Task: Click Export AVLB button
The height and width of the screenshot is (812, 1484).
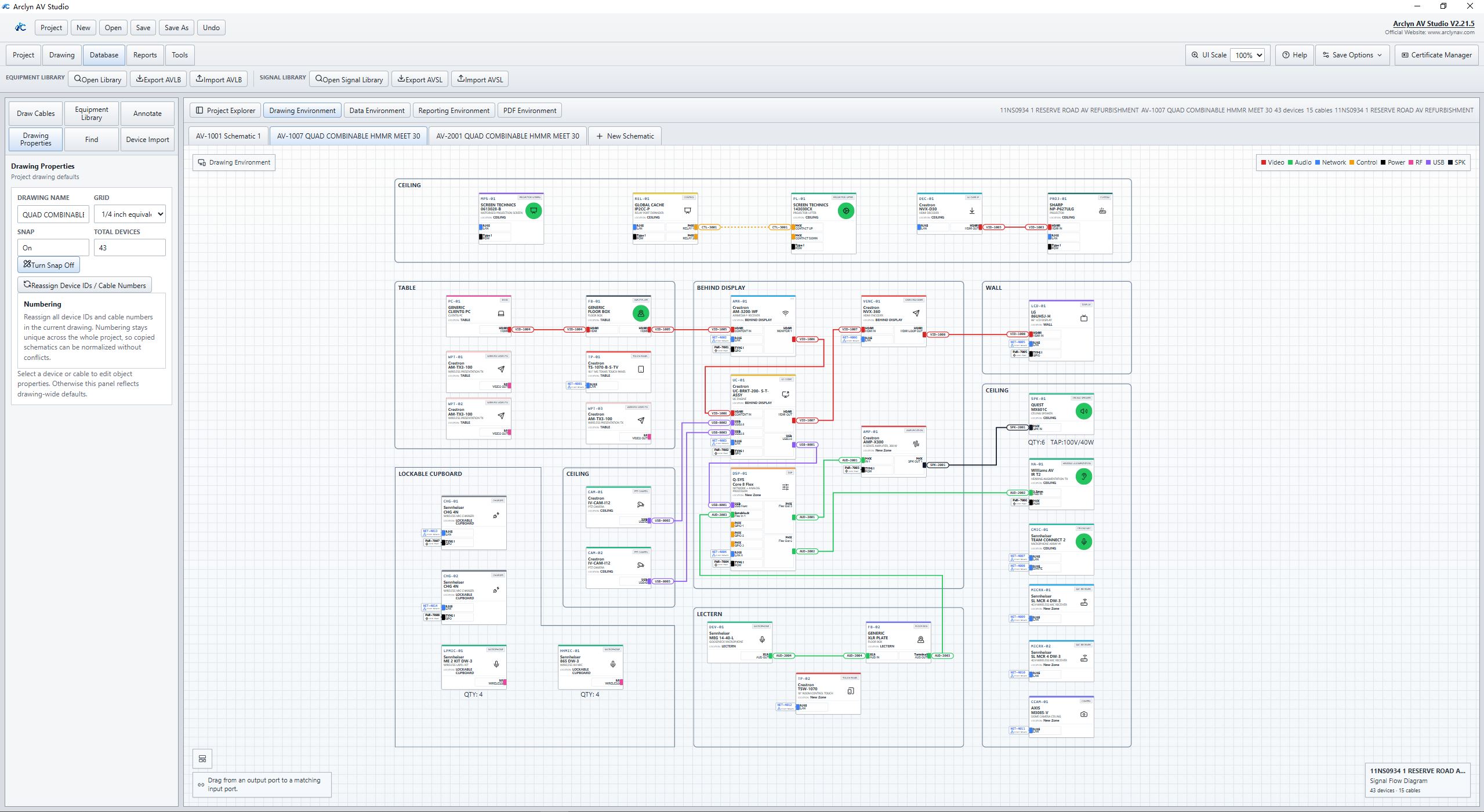Action: [158, 79]
